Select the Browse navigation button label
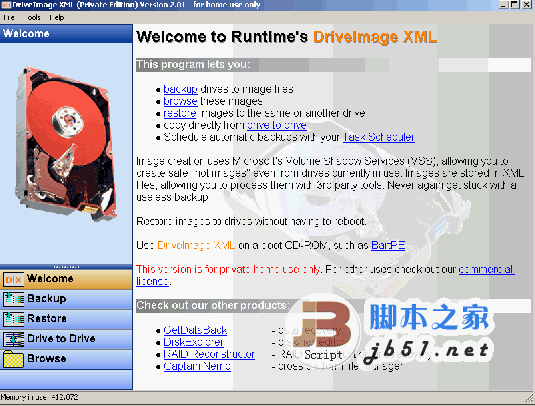 coord(47,358)
